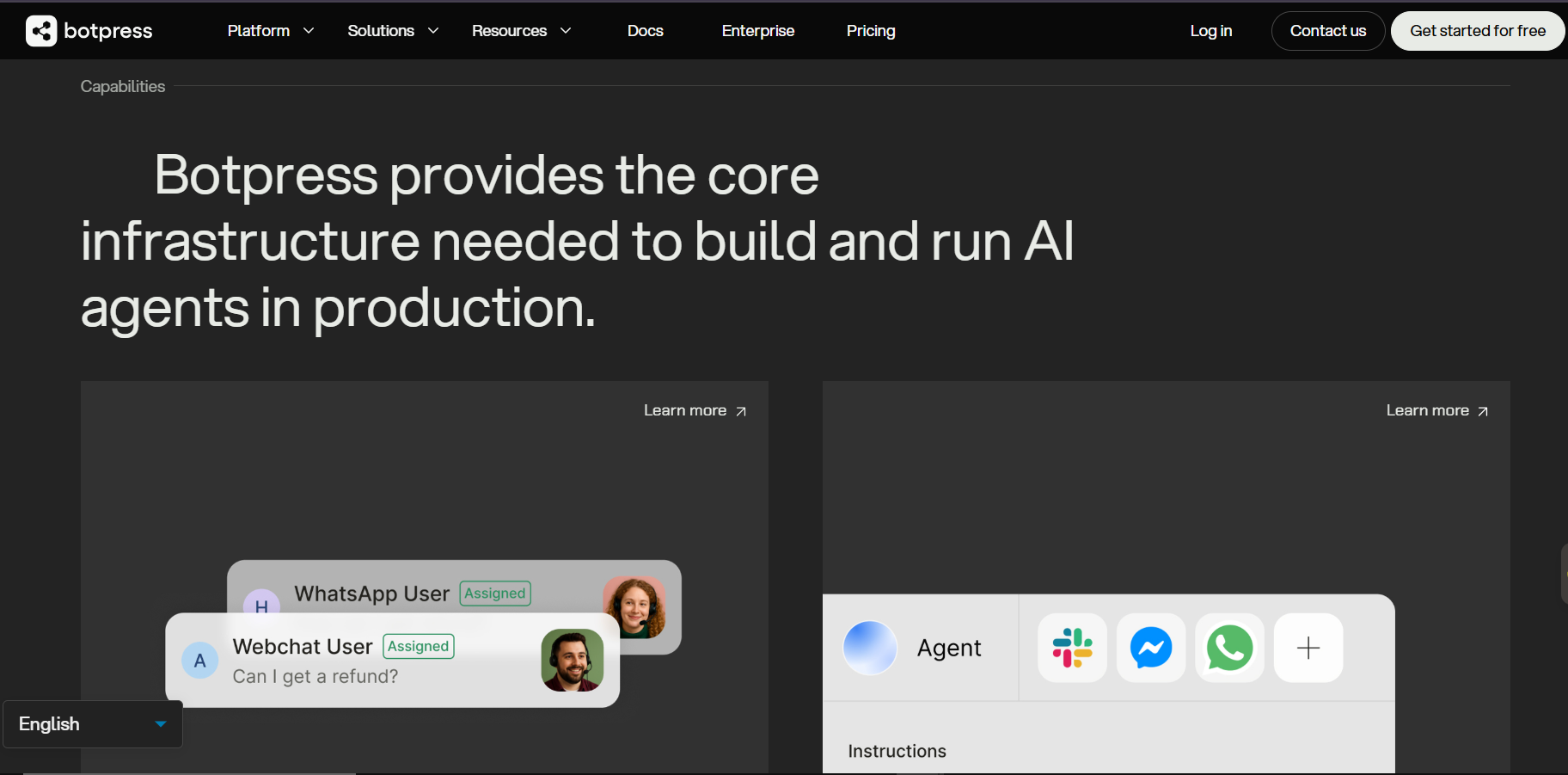Viewport: 1568px width, 775px height.
Task: Click the Contact us button
Action: tap(1328, 31)
